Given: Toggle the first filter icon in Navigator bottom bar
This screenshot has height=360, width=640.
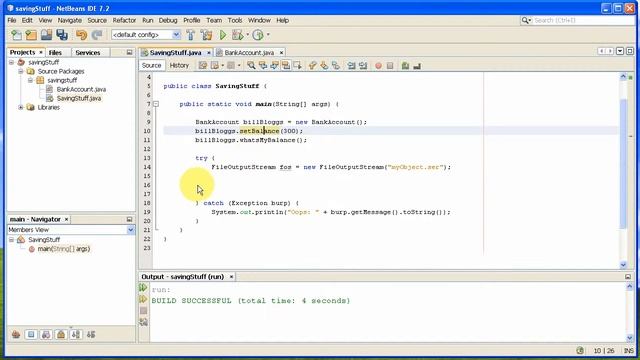Looking at the screenshot, I should click(16, 335).
